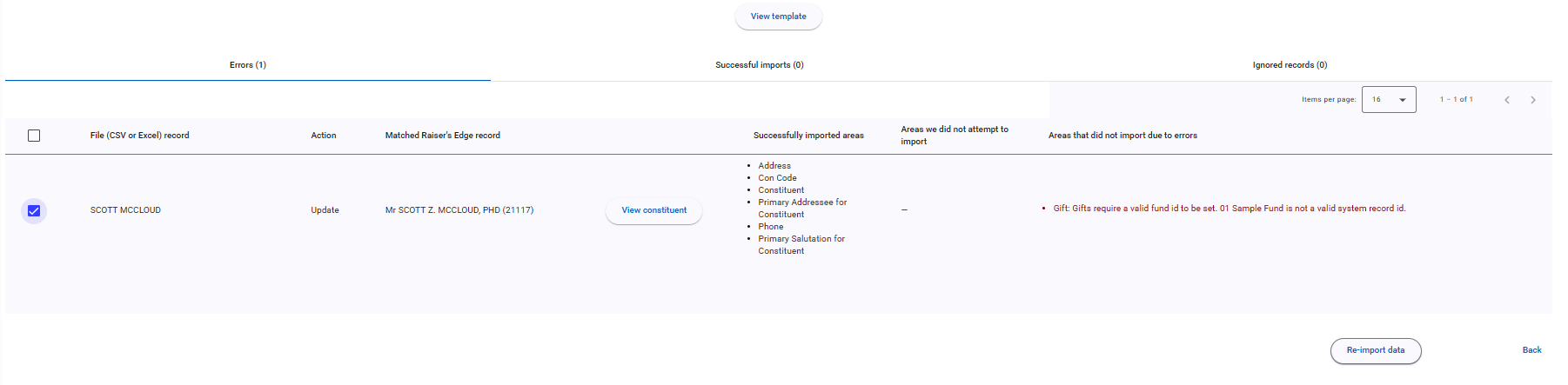Click the Gift fund id error message
Image resolution: width=1568 pixels, height=385 pixels.
click(1229, 209)
